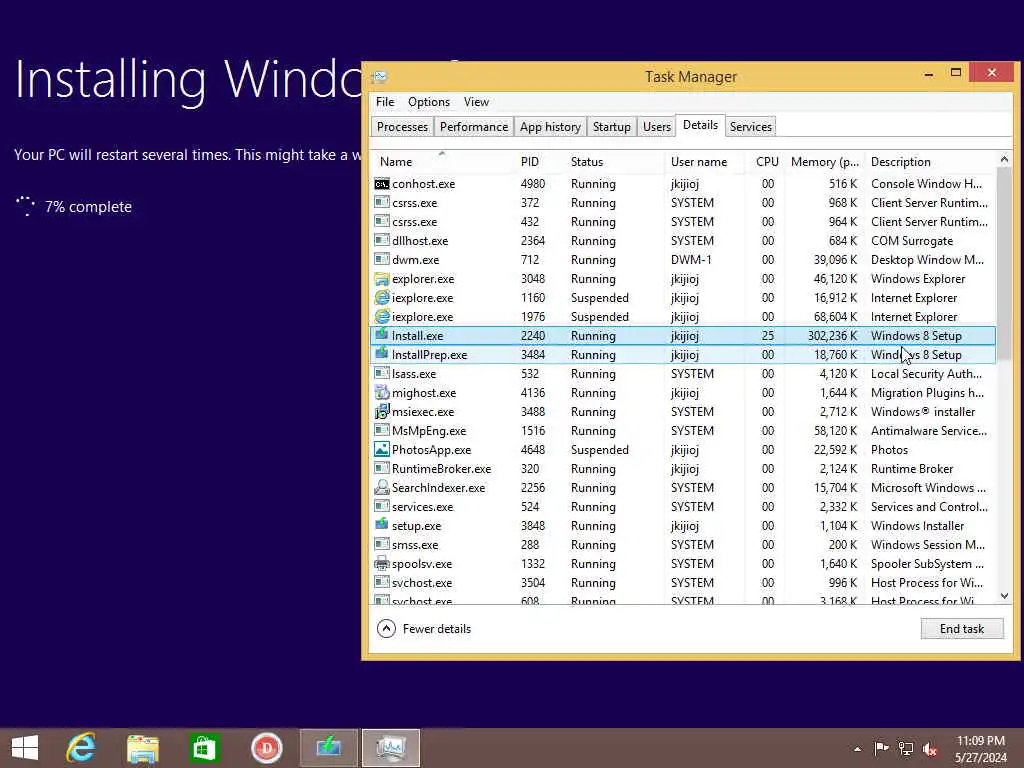The image size is (1024, 768).
Task: Sort by the User name column header
Action: pos(705,161)
